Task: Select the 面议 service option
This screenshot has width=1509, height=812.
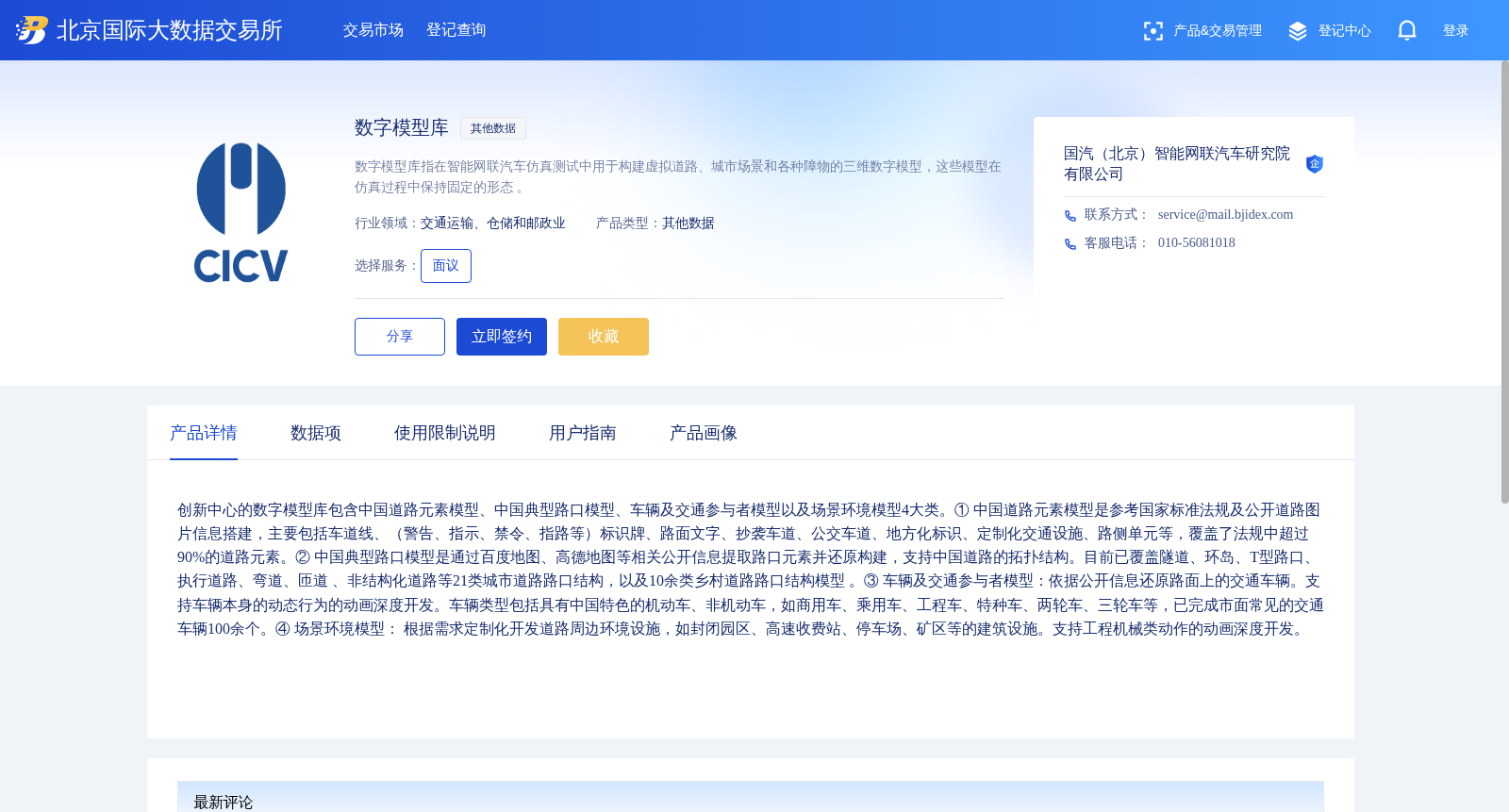Action: point(446,266)
